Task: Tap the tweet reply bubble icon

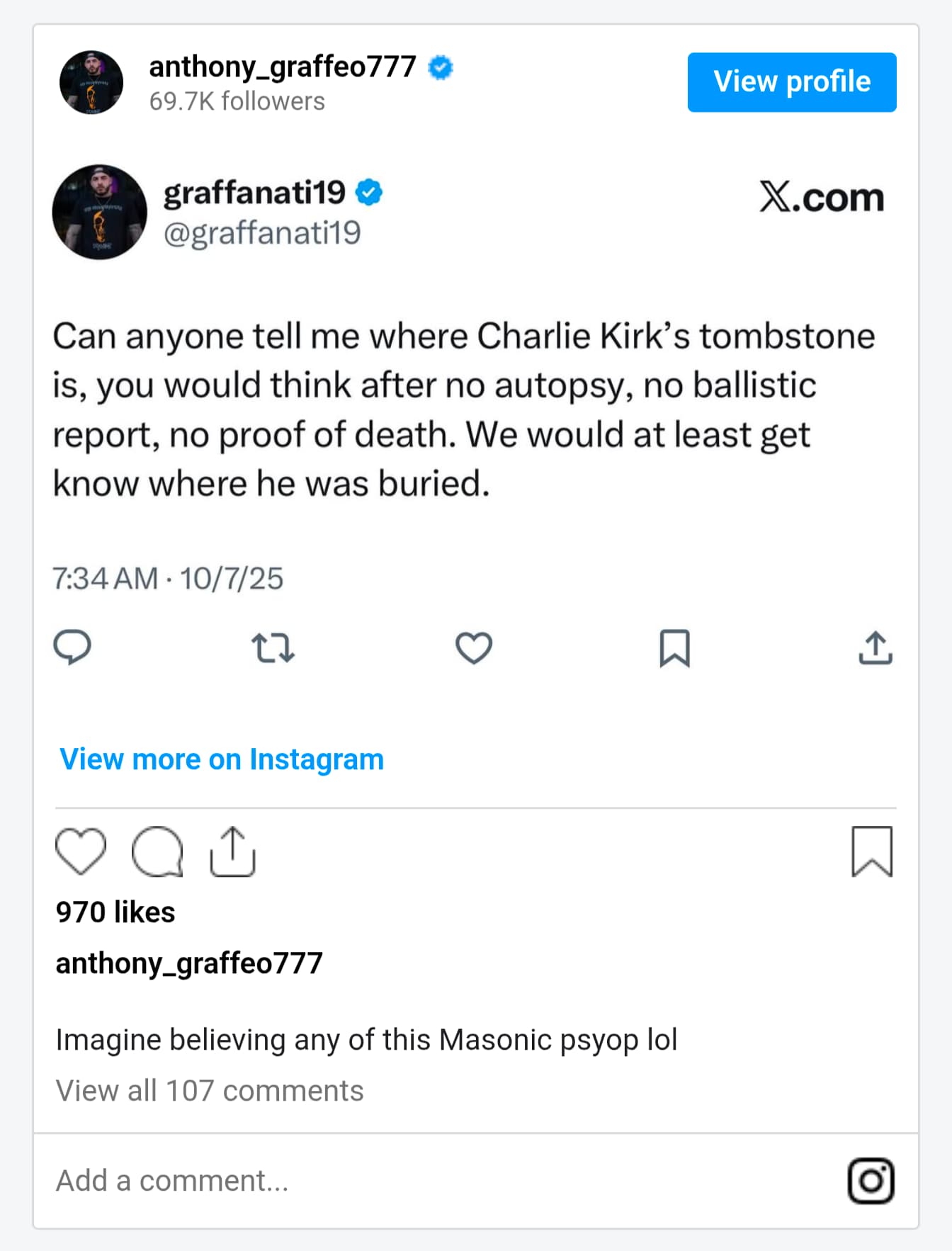Action: [x=72, y=647]
